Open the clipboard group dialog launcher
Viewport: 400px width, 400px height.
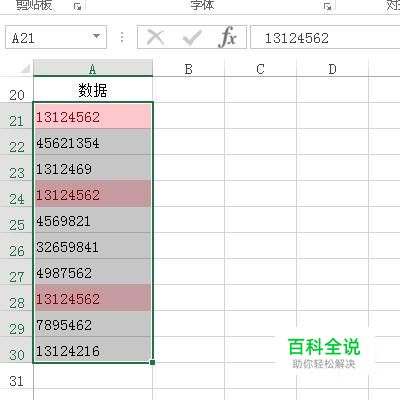click(77, 6)
